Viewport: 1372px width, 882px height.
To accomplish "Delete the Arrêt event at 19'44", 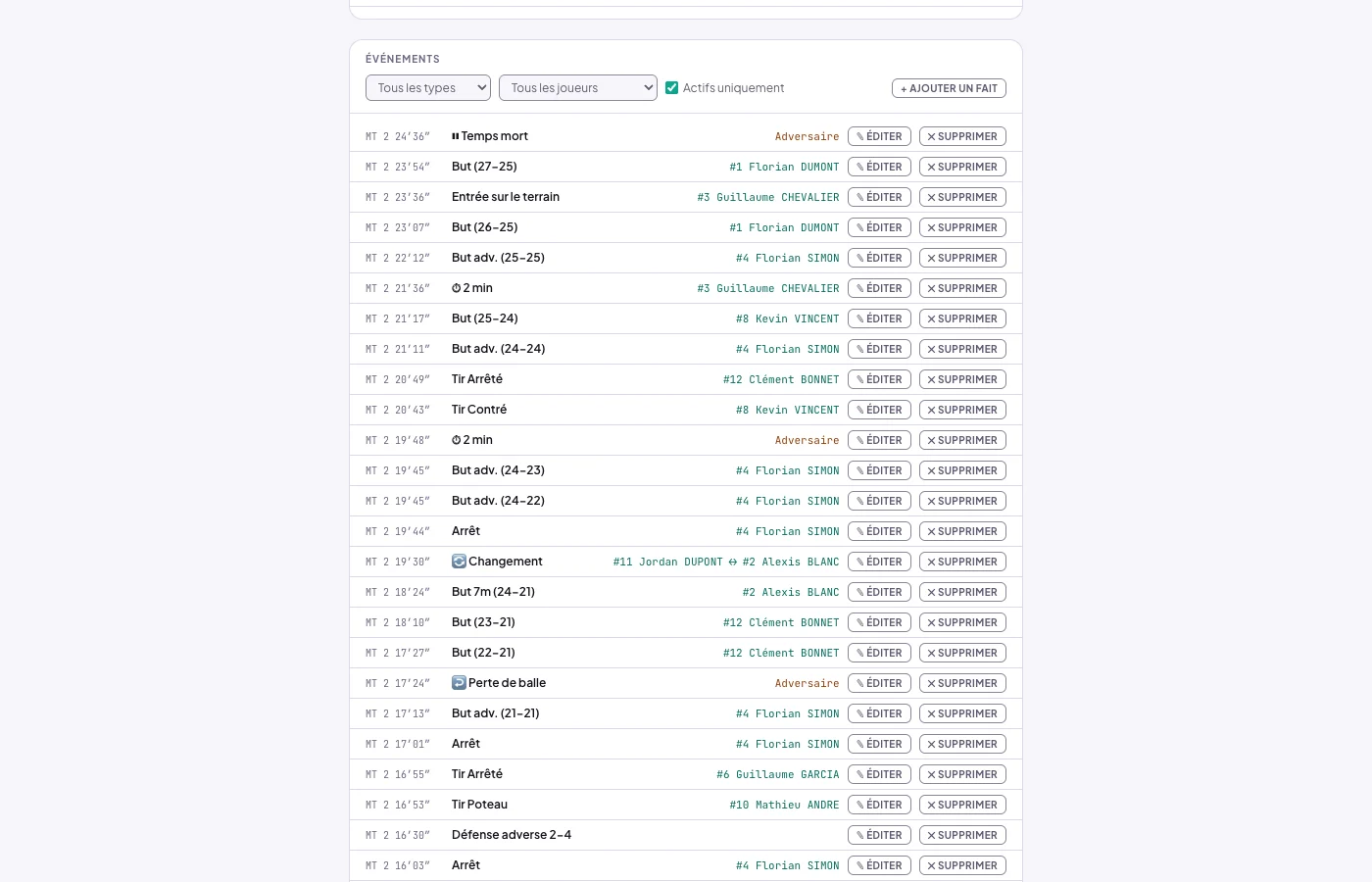I will coord(962,531).
